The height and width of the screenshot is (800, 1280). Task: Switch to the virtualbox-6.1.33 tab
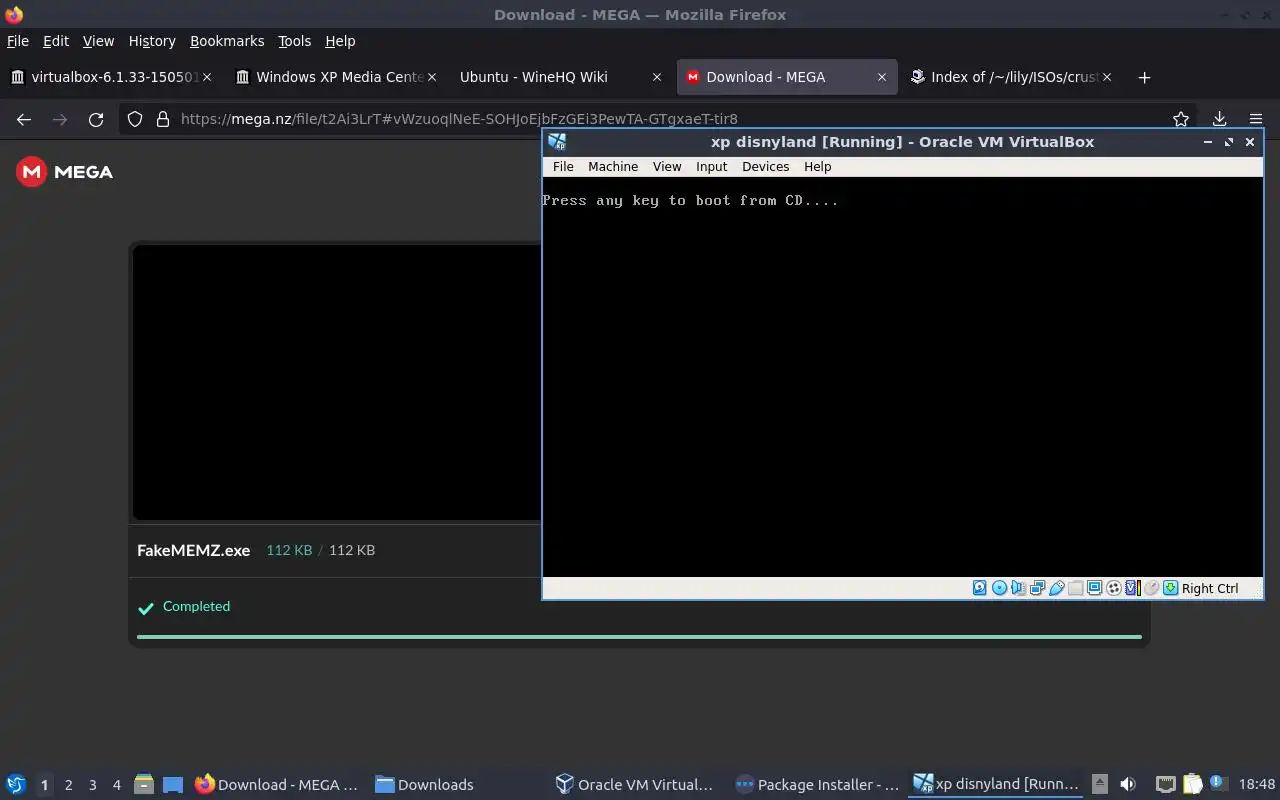[x=110, y=77]
